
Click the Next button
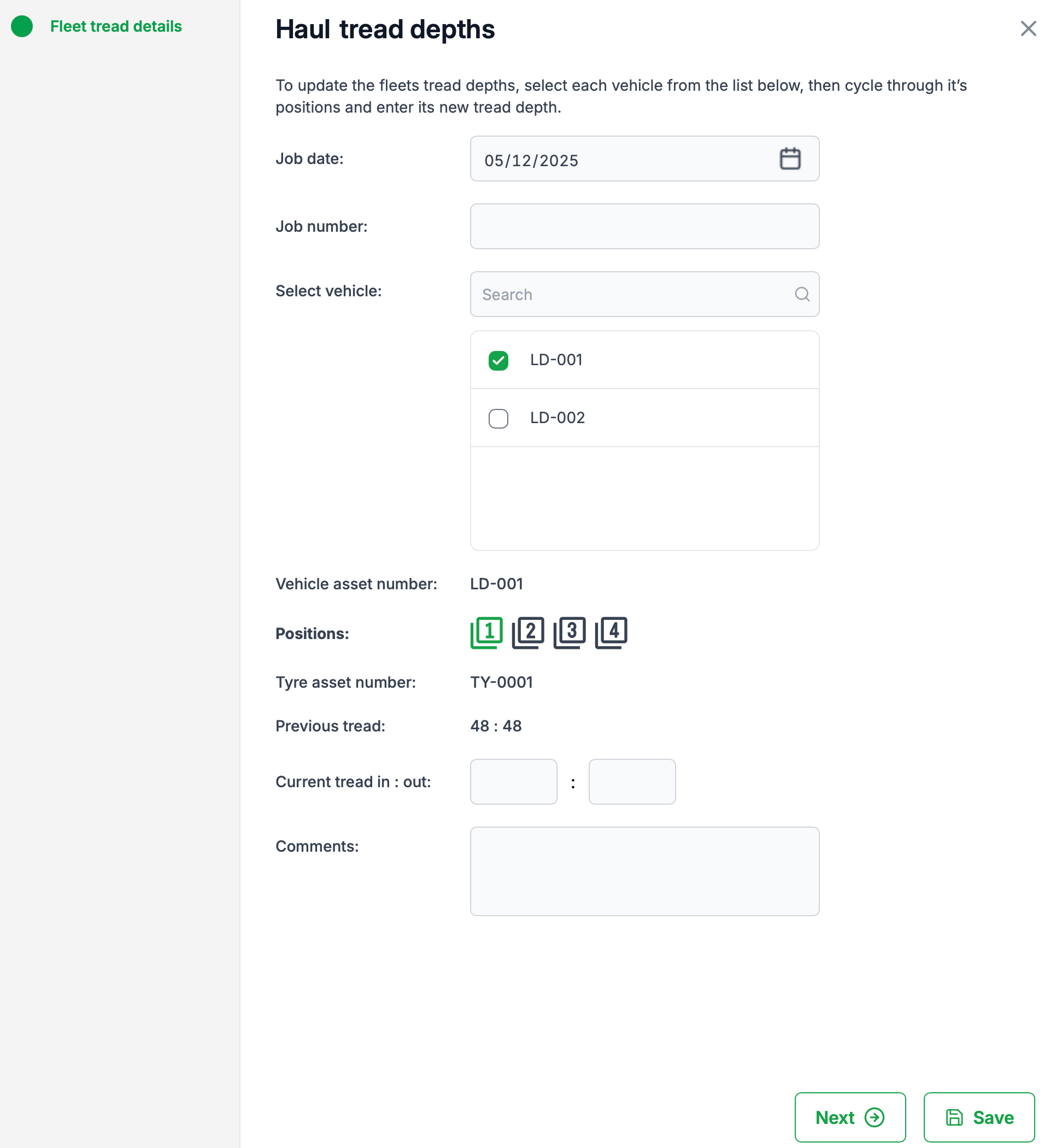click(x=850, y=1117)
